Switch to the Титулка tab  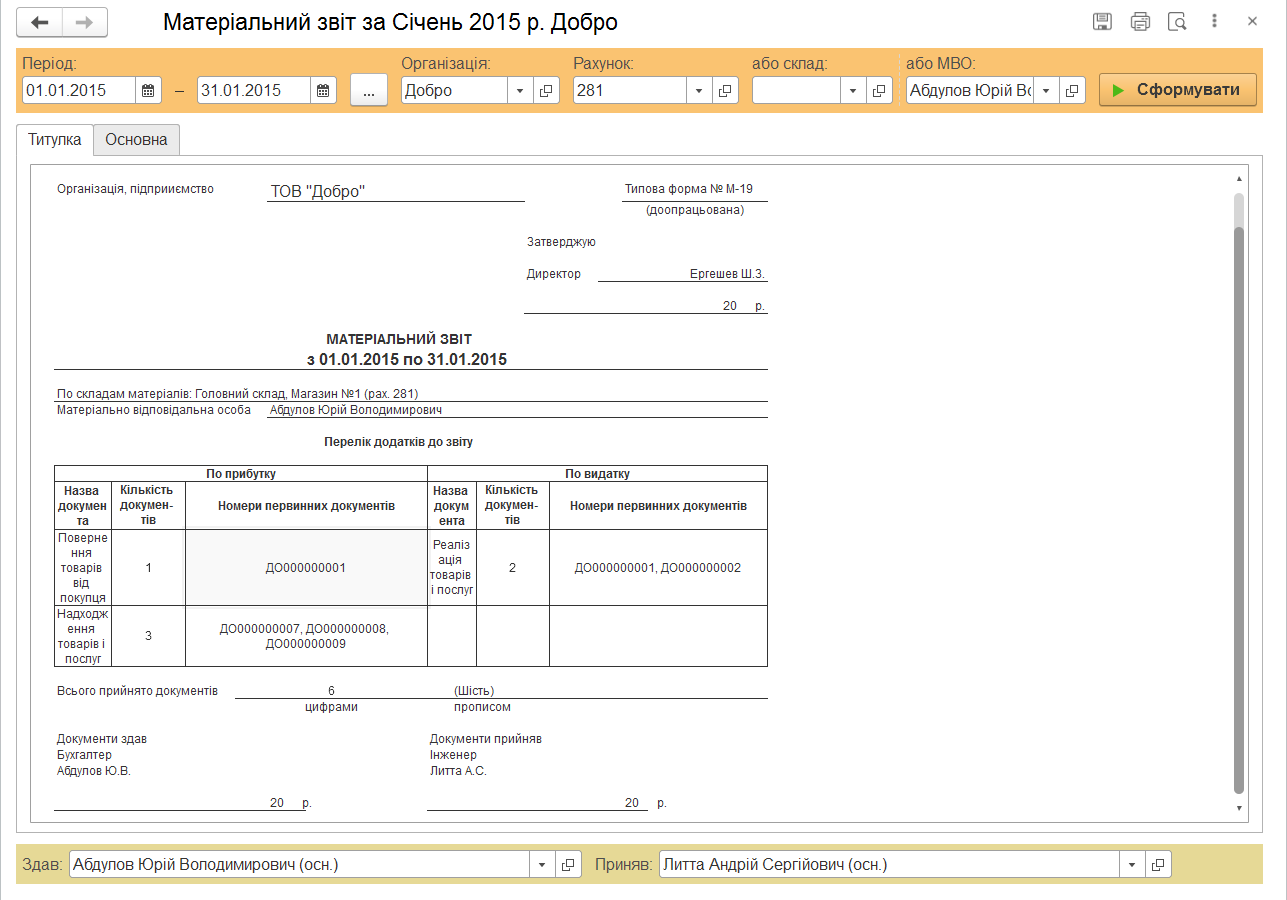[x=55, y=140]
